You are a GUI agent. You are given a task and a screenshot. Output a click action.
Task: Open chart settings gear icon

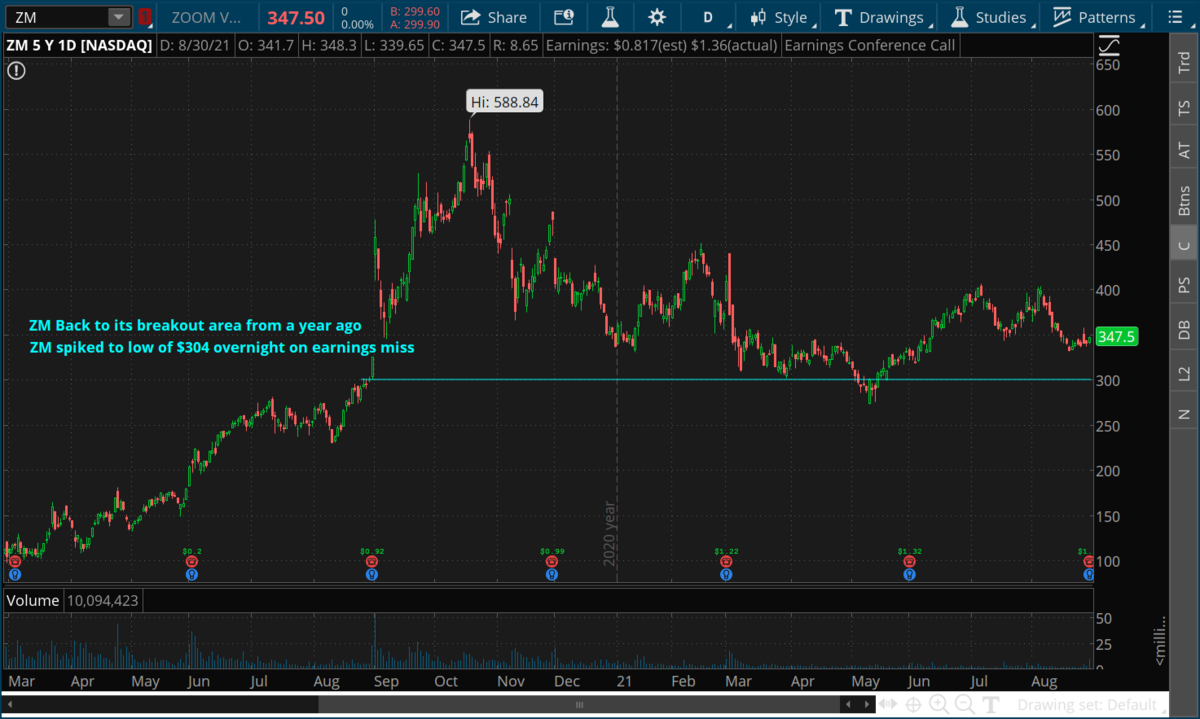pos(656,17)
